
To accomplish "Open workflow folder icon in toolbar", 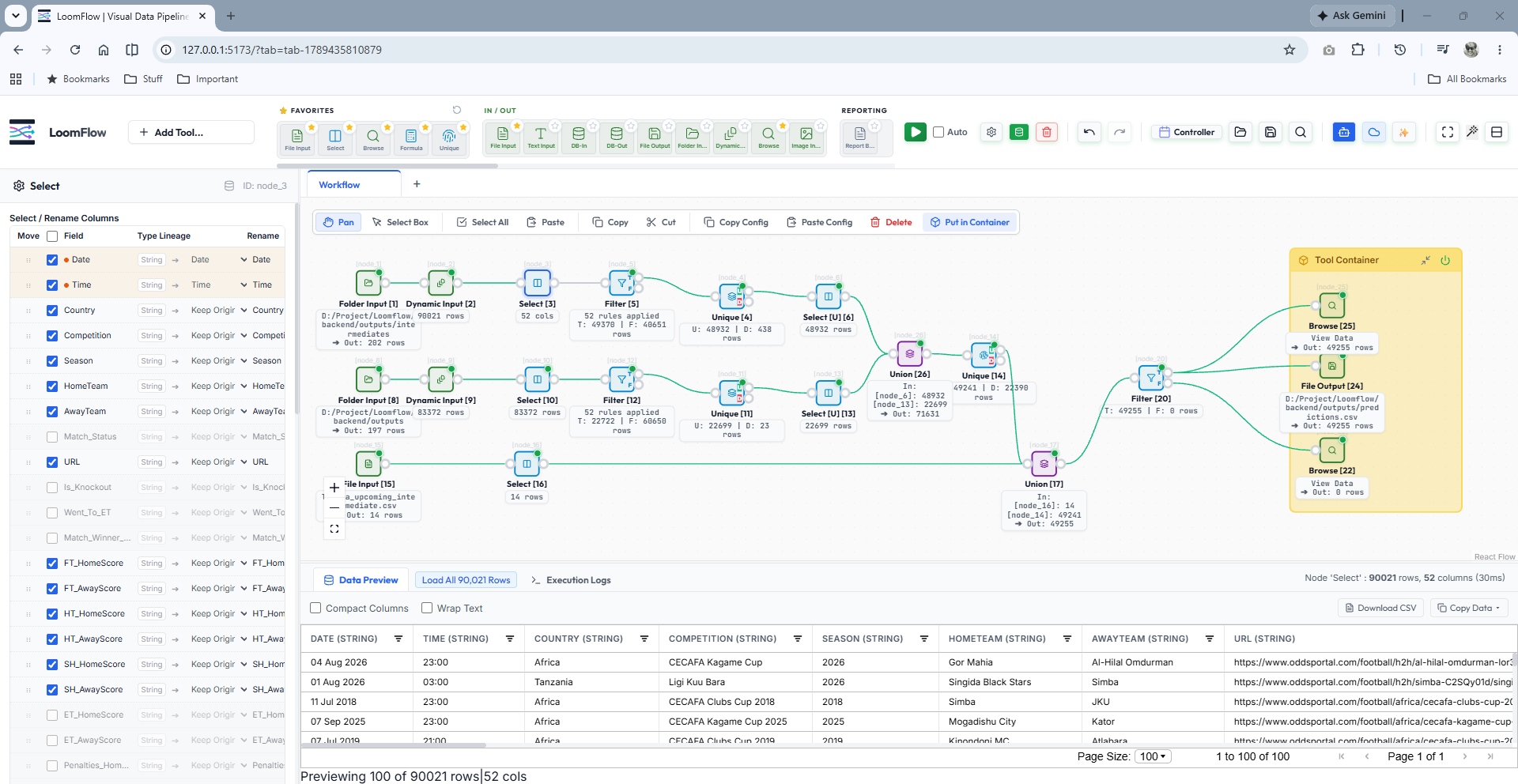I will [x=1240, y=132].
